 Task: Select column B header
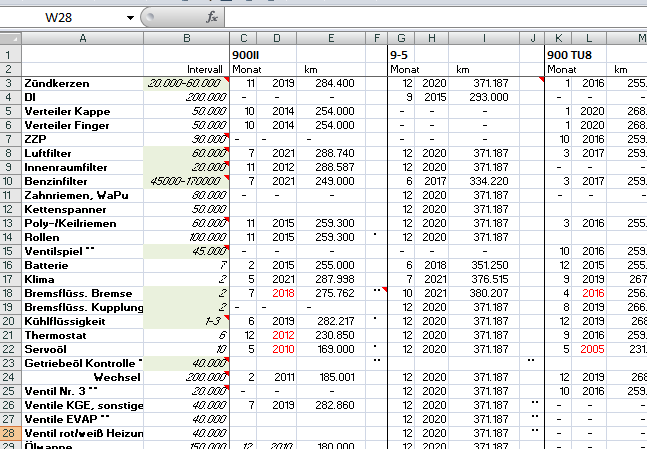point(187,38)
